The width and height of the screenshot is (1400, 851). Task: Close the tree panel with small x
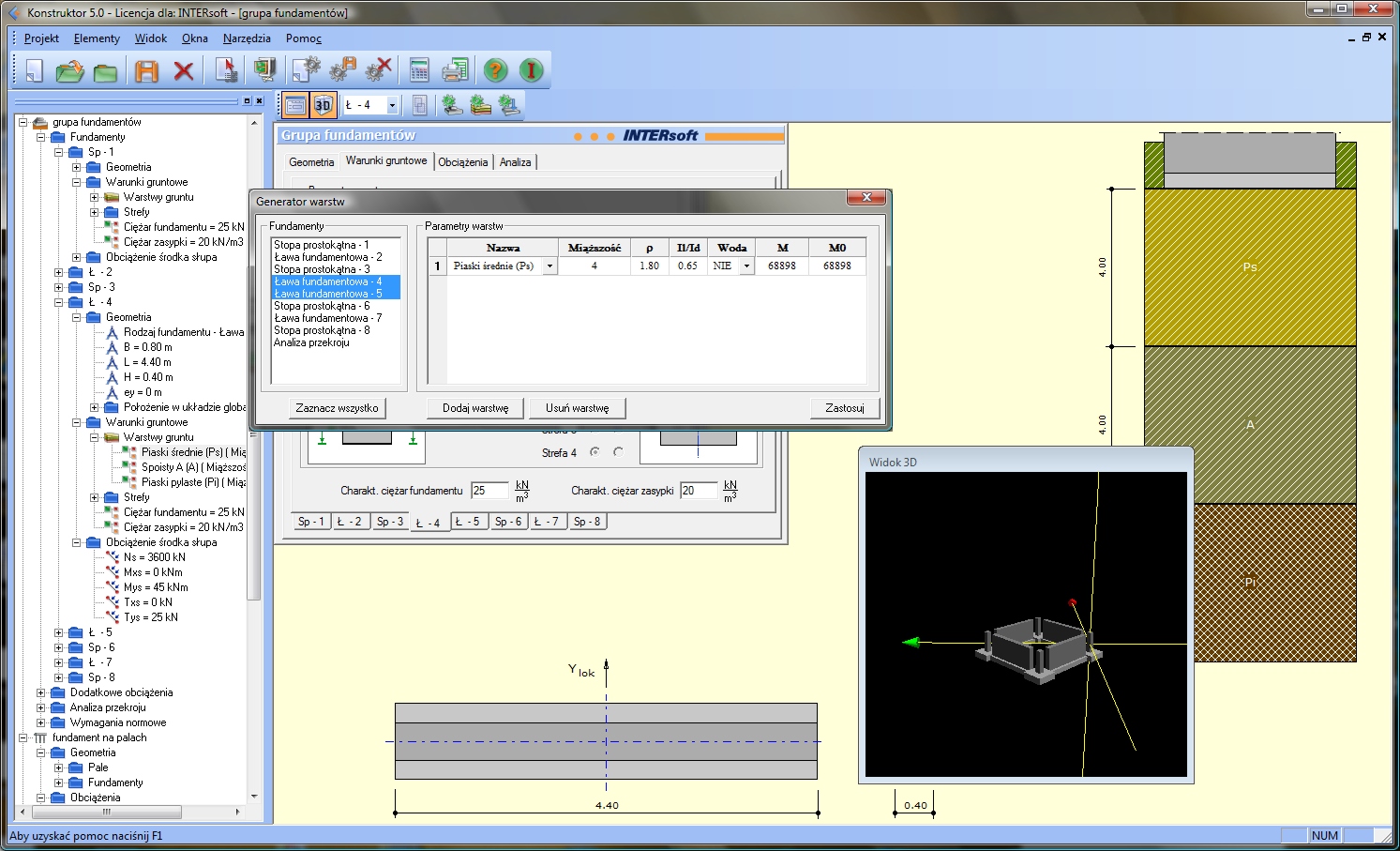tap(260, 100)
